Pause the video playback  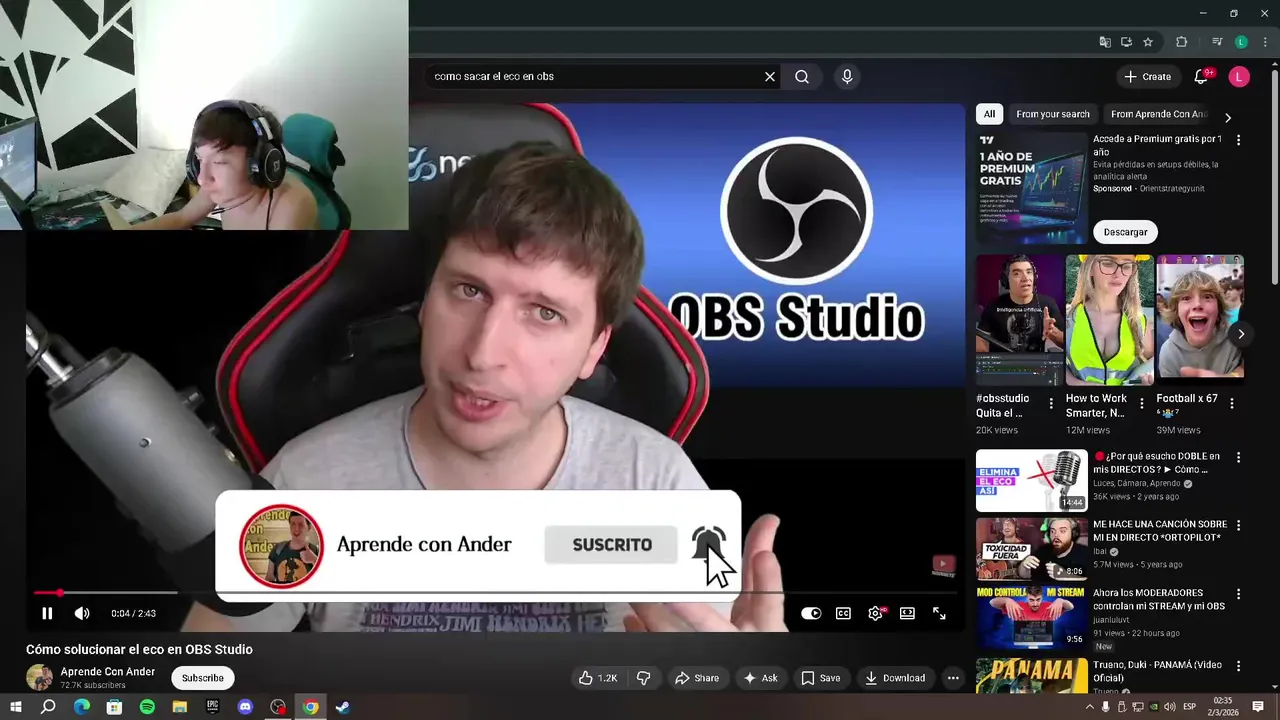(47, 613)
